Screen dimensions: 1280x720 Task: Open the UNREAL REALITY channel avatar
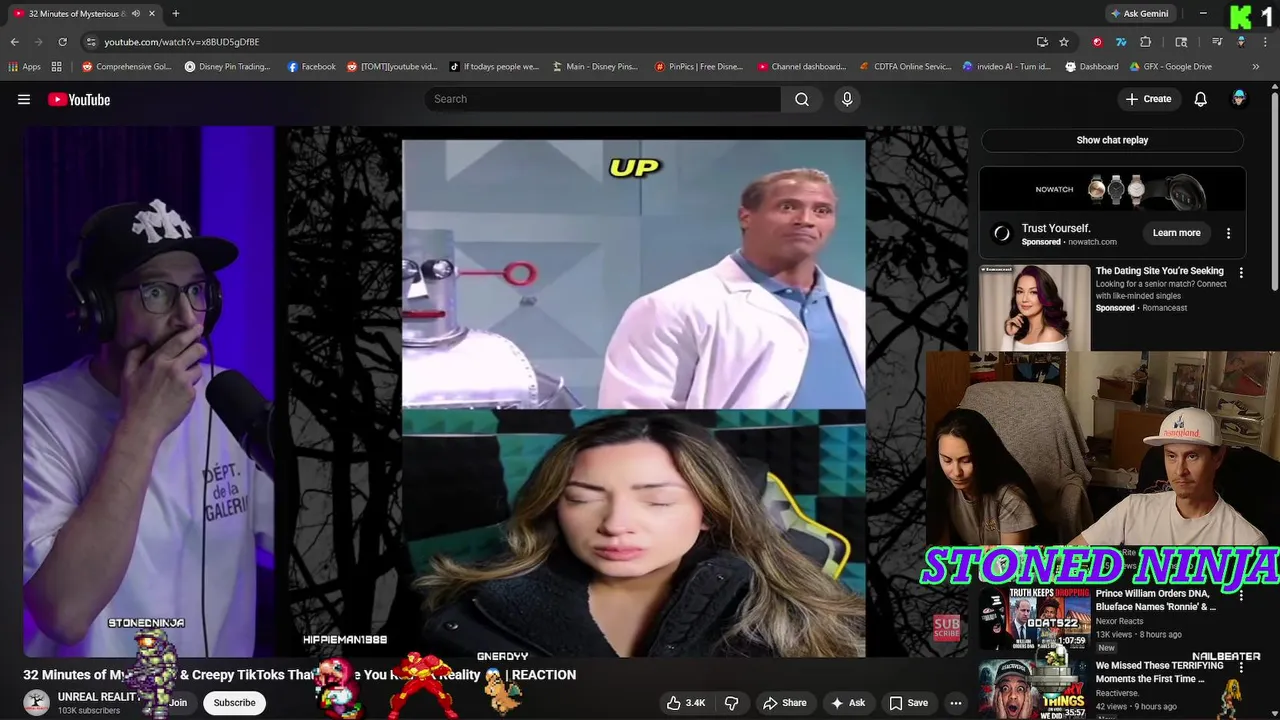point(37,702)
